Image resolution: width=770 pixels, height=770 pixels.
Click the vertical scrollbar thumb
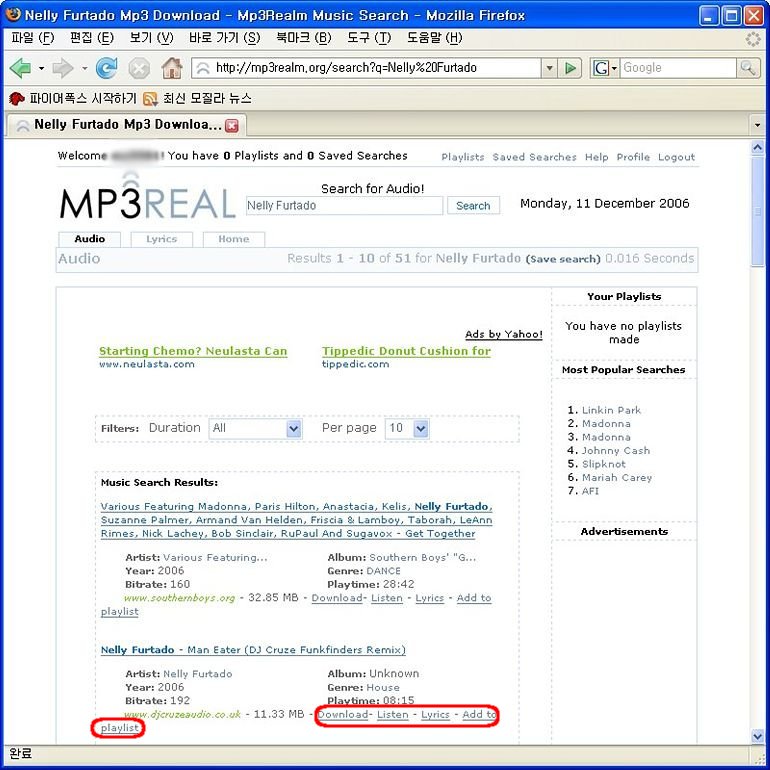click(757, 212)
